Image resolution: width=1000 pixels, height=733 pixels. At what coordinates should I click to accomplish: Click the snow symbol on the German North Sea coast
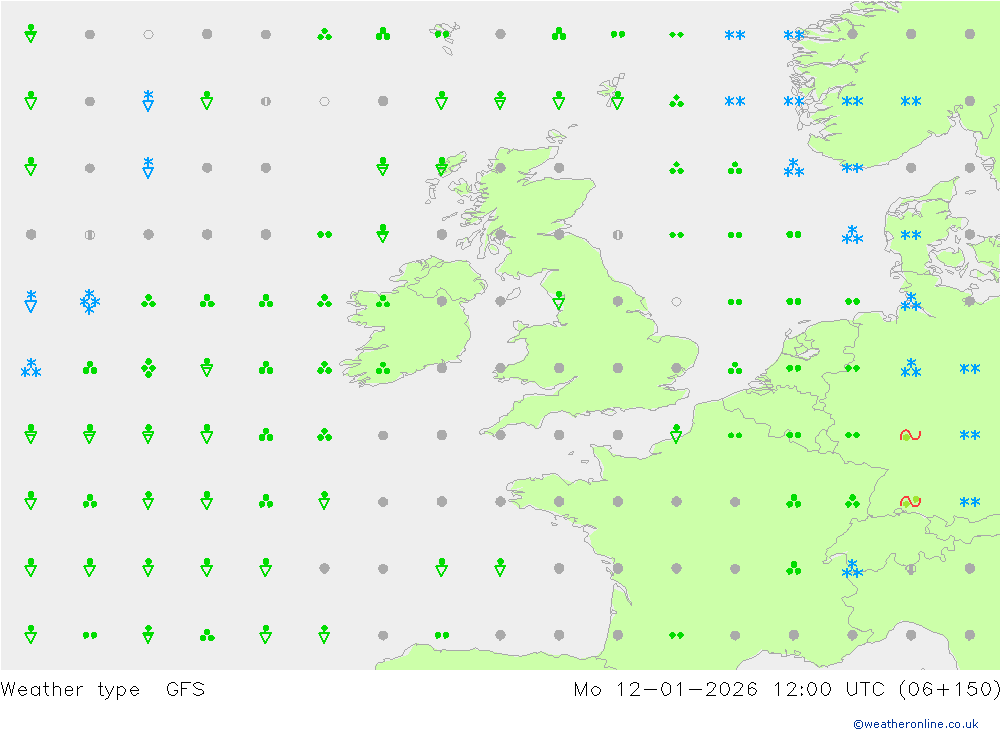(x=911, y=302)
